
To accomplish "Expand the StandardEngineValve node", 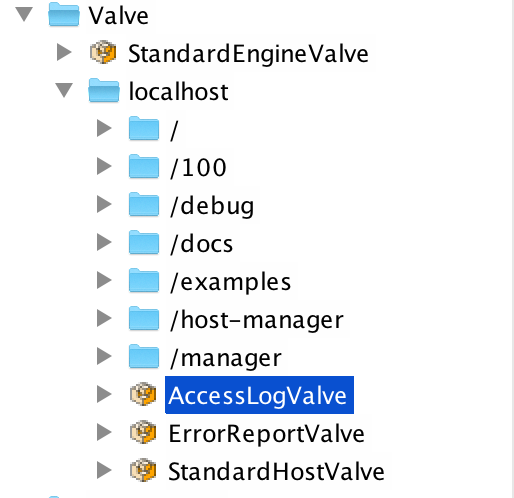I will pyautogui.click(x=64, y=52).
